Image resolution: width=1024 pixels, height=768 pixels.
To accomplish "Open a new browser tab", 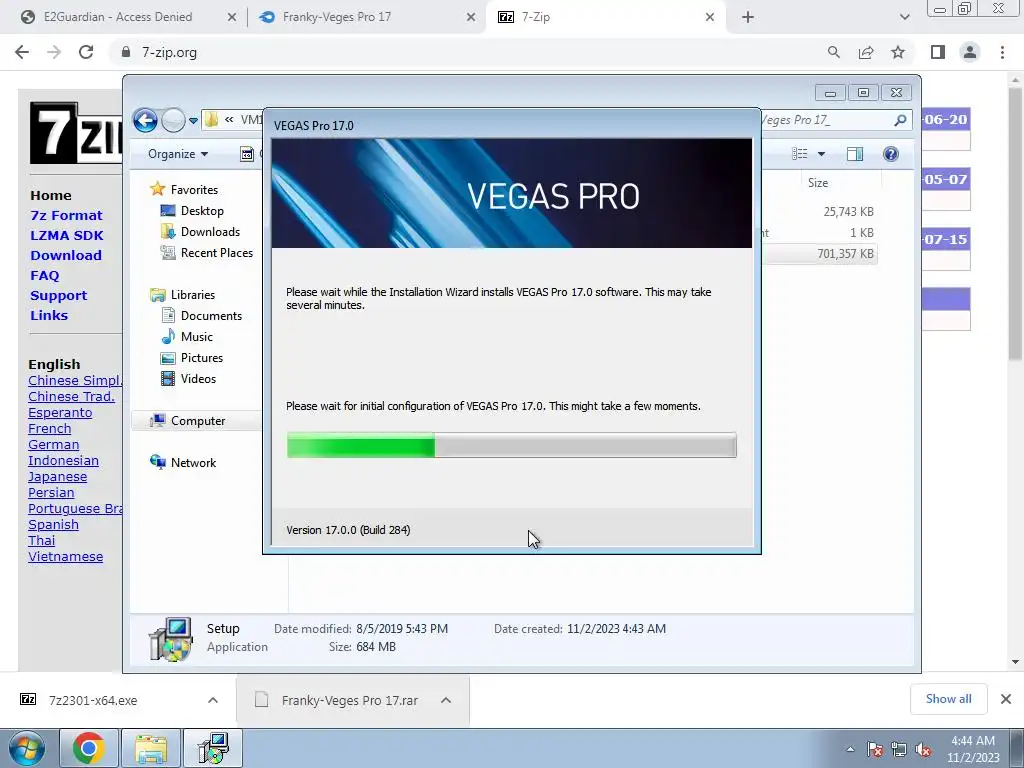I will tap(748, 18).
